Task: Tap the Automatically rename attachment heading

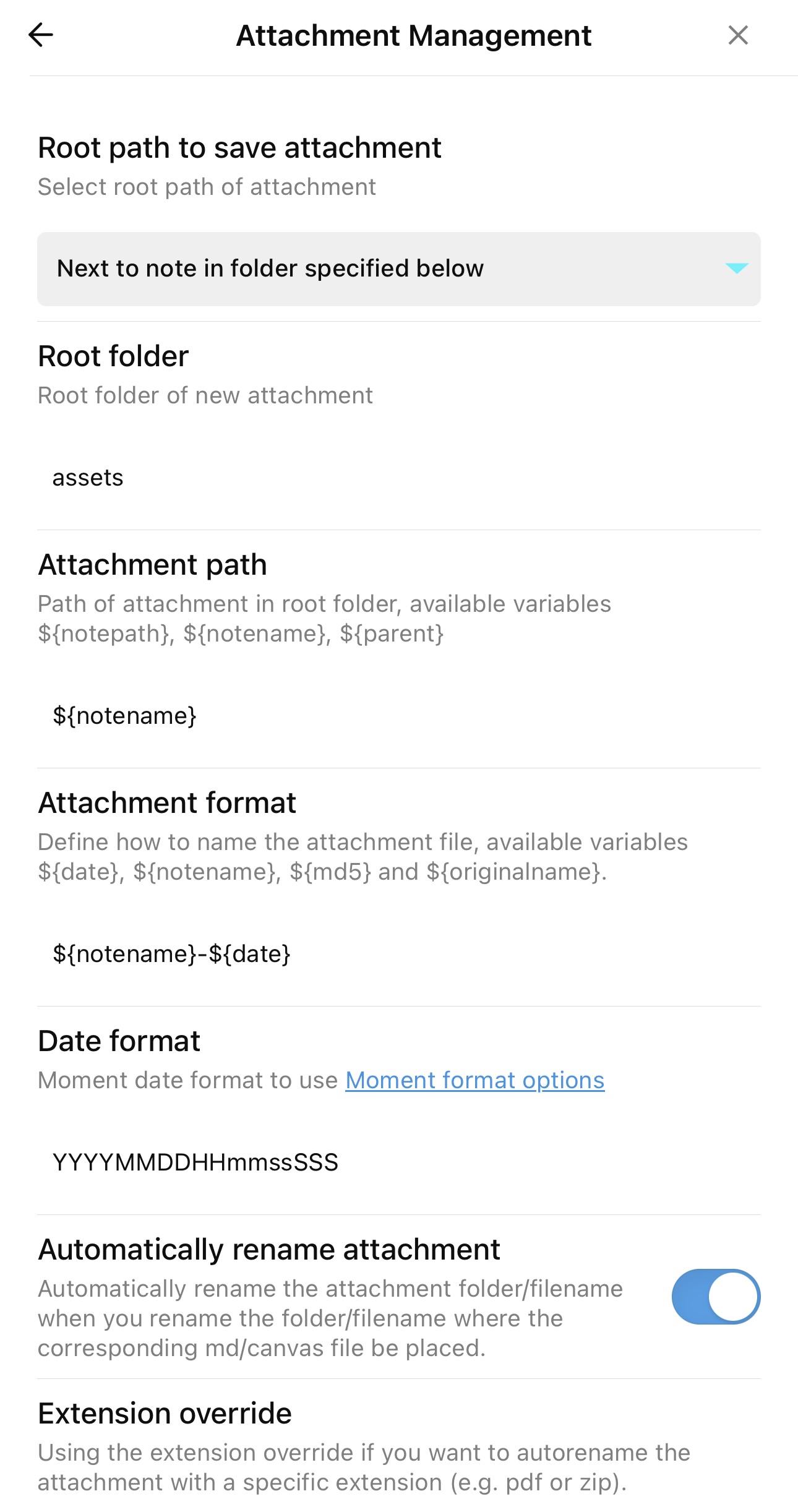Action: (269, 1250)
